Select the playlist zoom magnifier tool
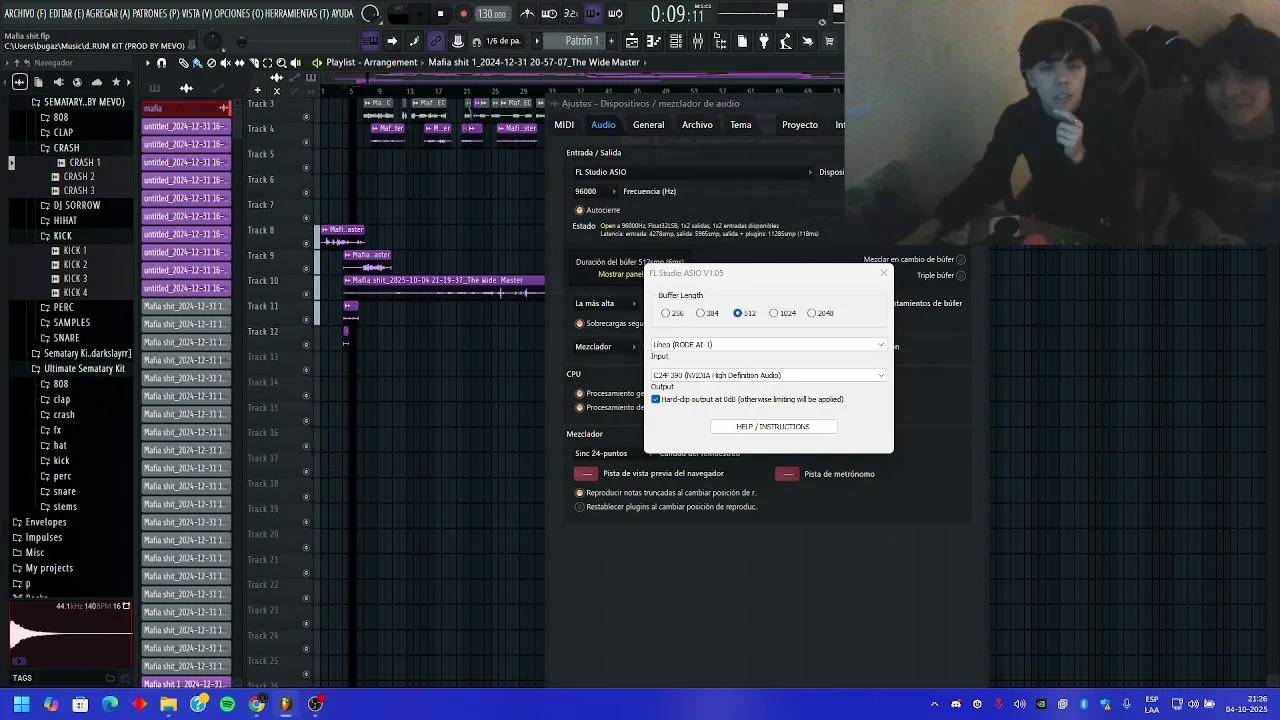This screenshot has height=720, width=1280. (281, 63)
